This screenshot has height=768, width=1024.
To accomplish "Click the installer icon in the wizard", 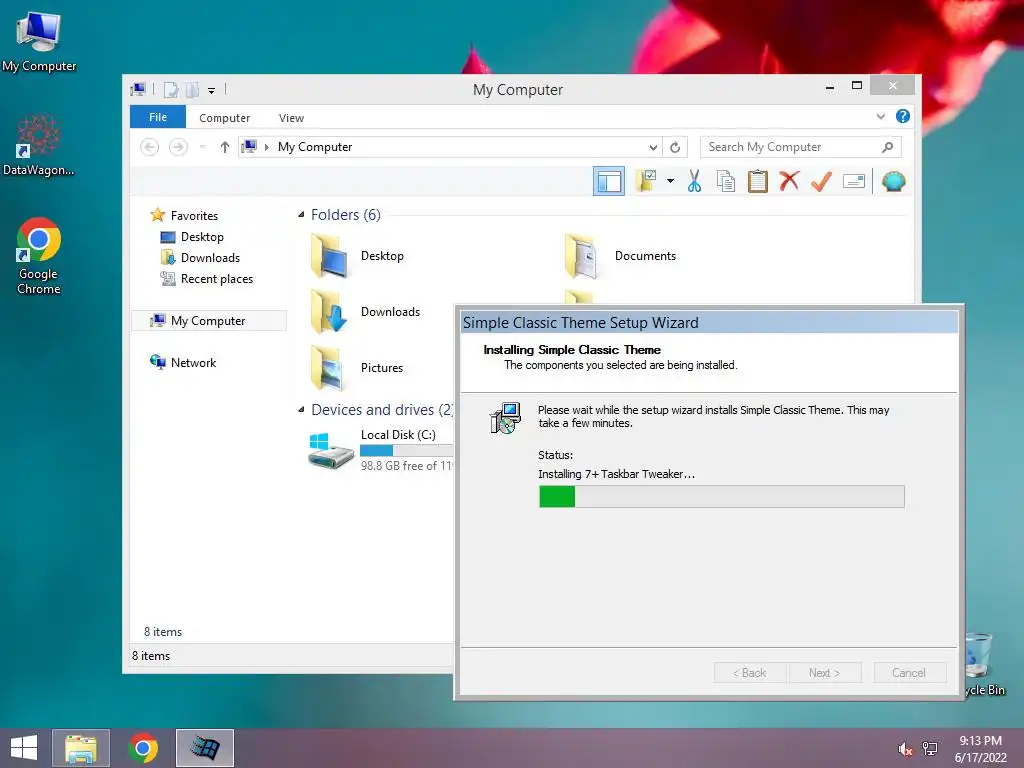I will pyautogui.click(x=505, y=418).
